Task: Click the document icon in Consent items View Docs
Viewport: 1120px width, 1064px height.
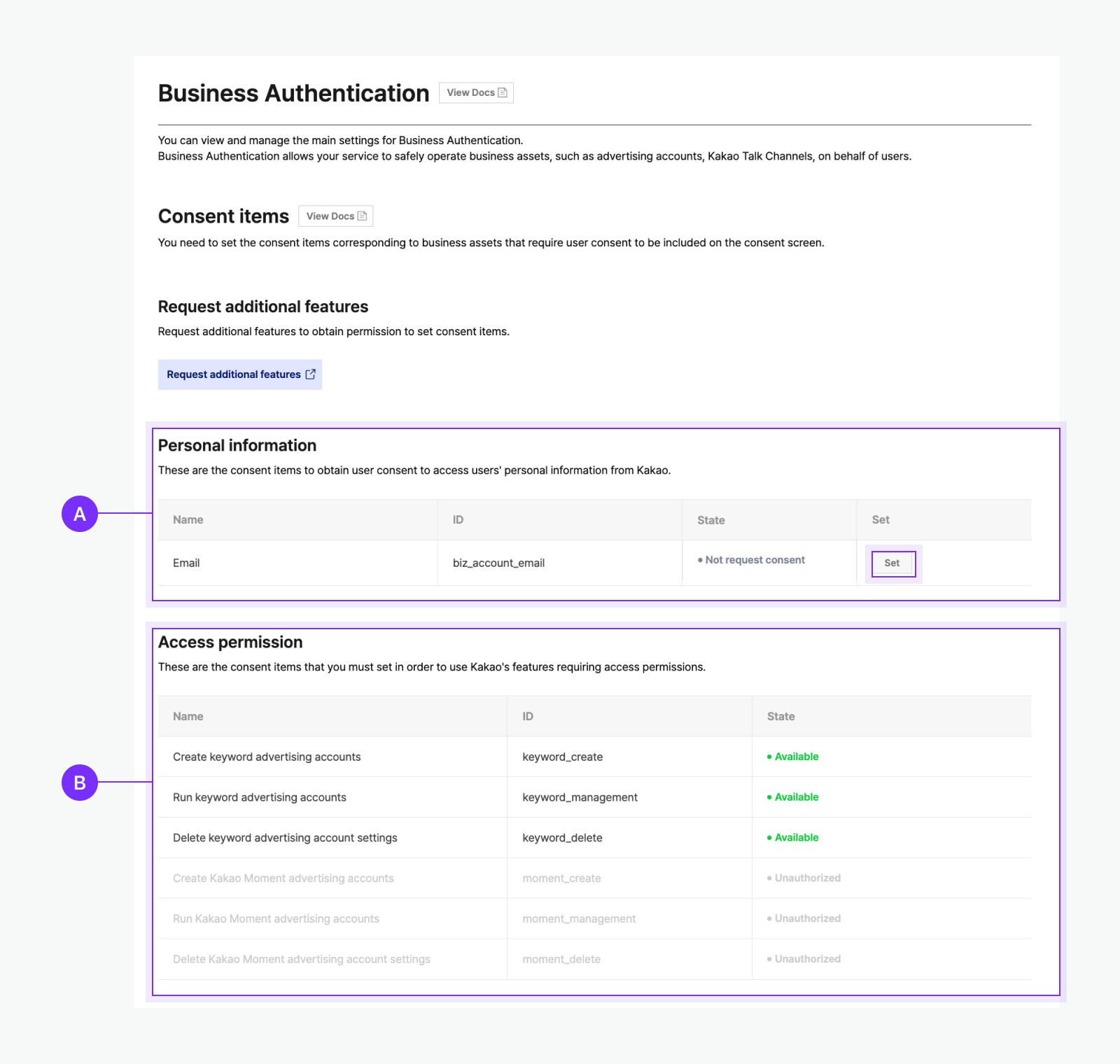Action: tap(362, 216)
